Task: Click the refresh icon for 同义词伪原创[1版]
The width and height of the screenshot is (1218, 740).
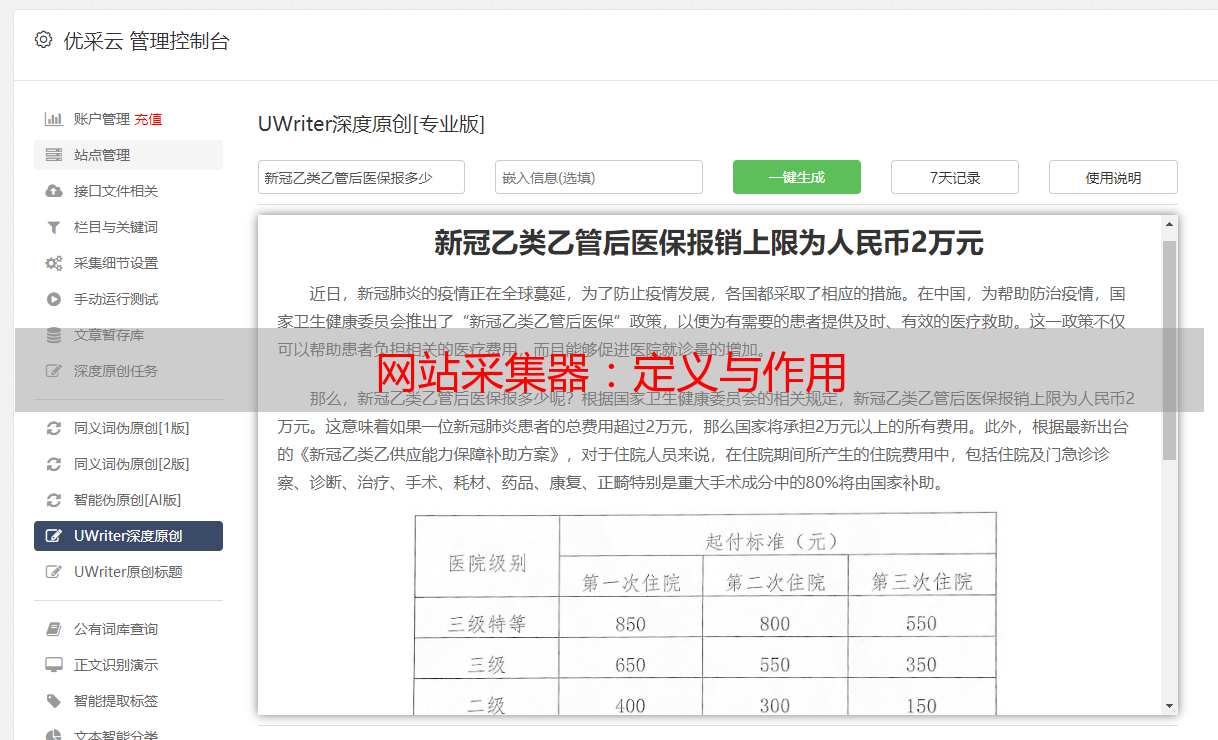Action: pyautogui.click(x=54, y=428)
